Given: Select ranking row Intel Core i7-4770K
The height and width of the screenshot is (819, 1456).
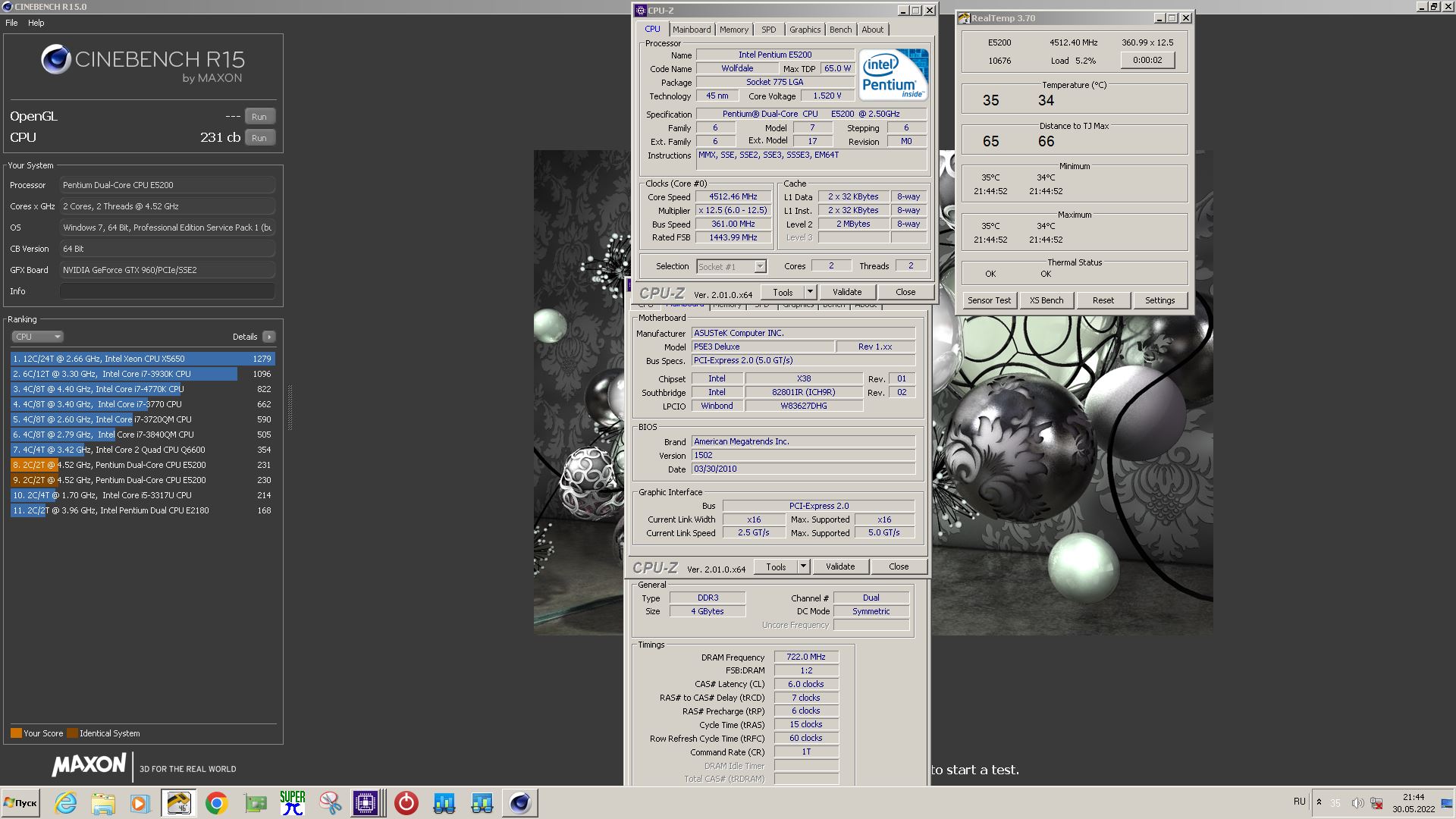Looking at the screenshot, I should pos(143,389).
